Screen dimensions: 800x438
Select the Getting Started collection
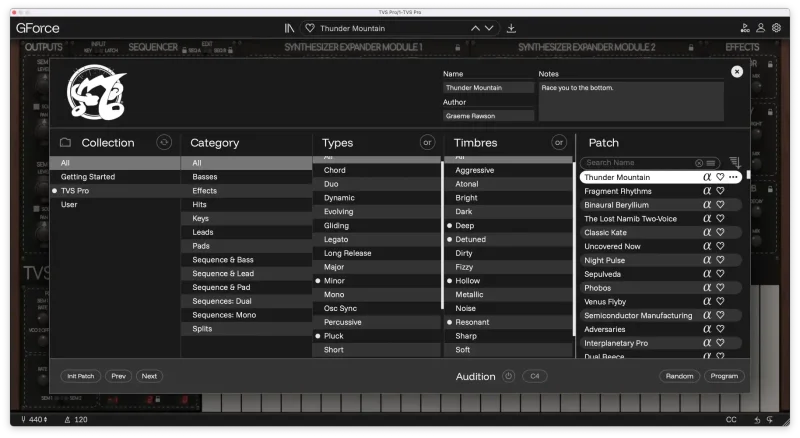[115, 177]
